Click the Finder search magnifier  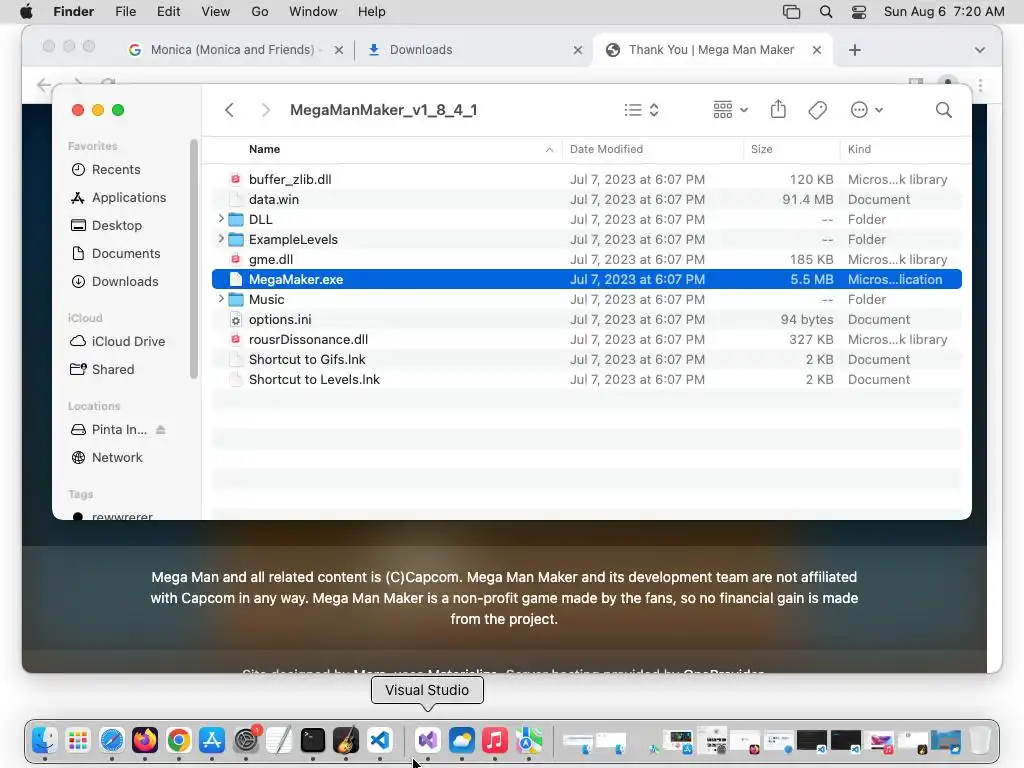[944, 110]
